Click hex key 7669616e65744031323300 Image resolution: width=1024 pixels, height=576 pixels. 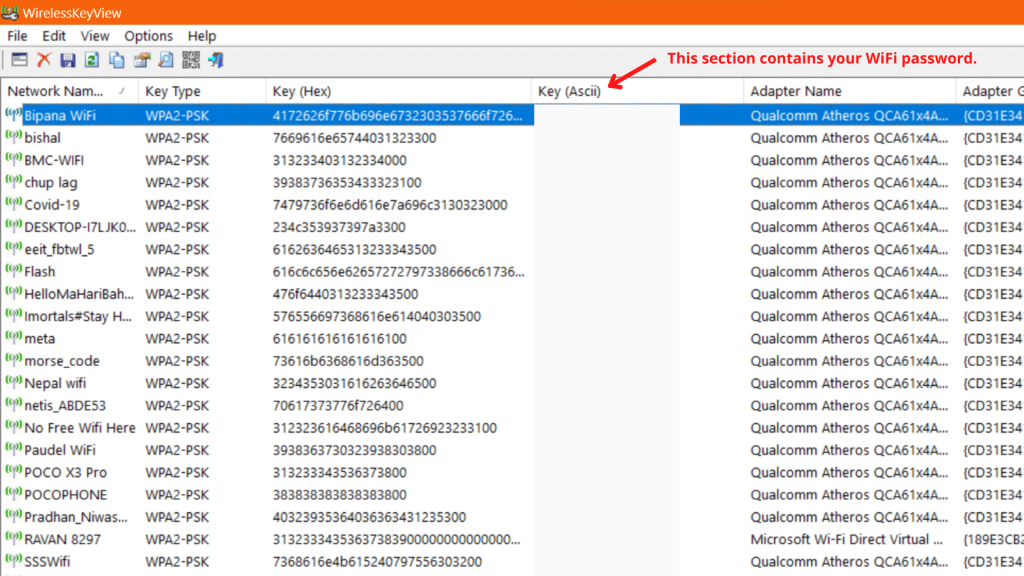355,138
